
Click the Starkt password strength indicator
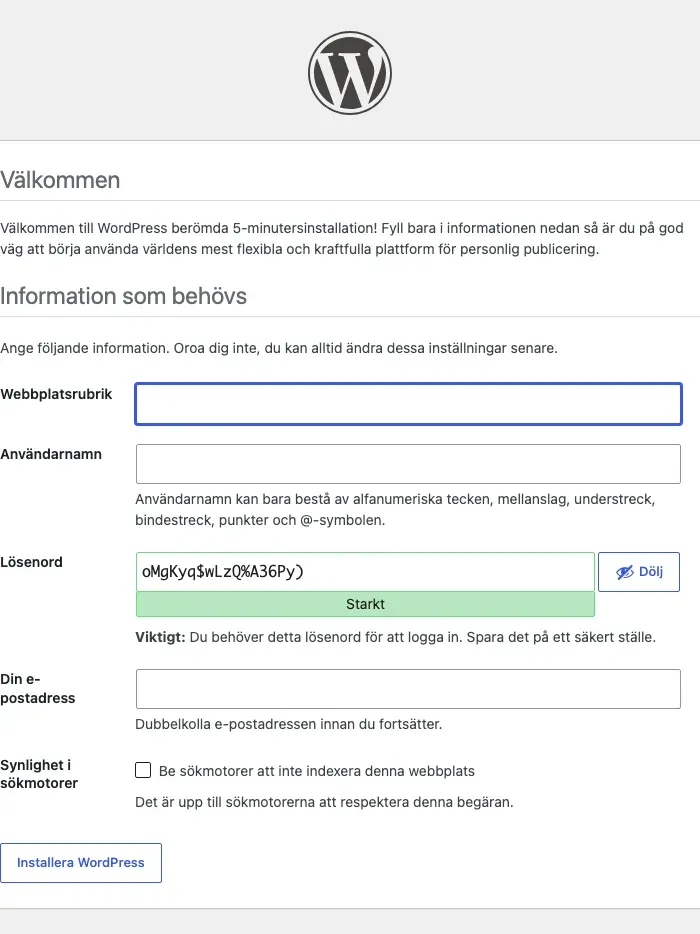point(365,604)
